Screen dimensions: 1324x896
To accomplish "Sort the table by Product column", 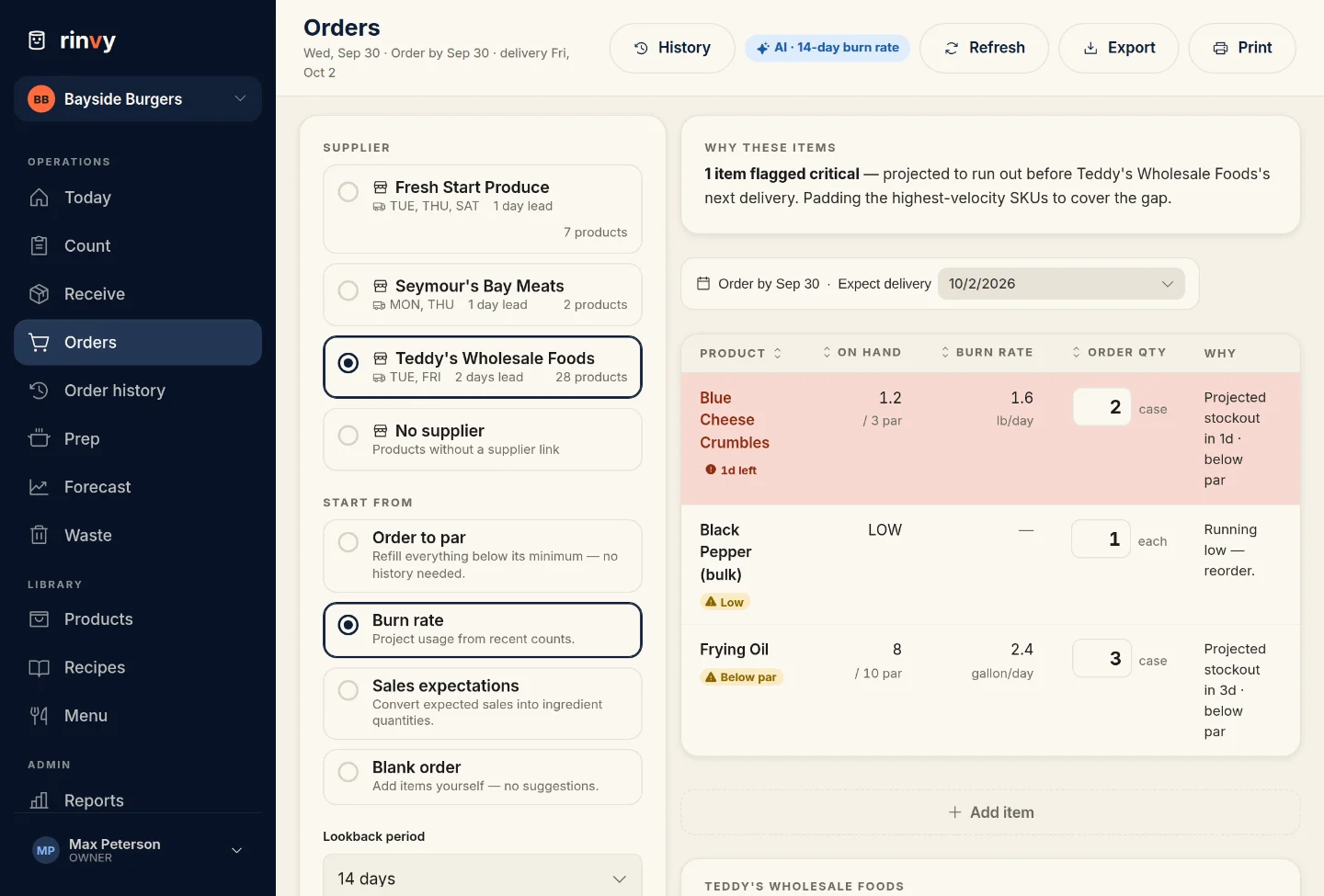I will coord(741,353).
